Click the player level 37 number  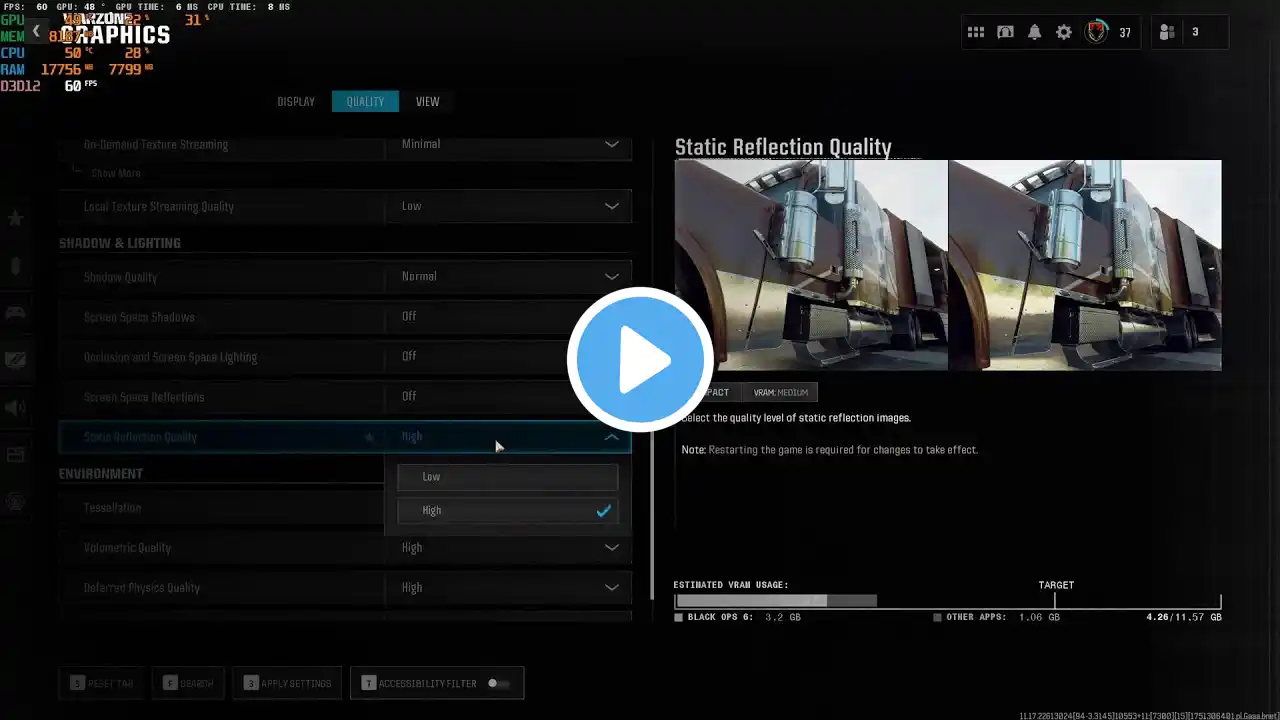click(x=1125, y=32)
